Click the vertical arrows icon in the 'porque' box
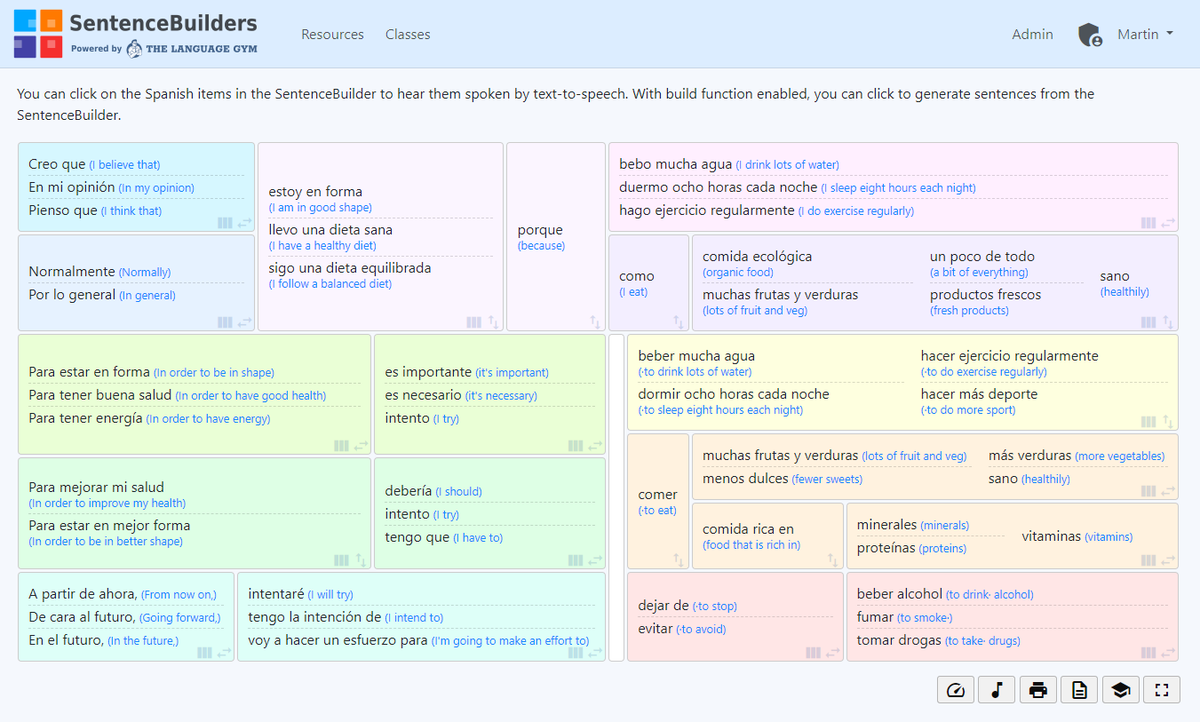 click(x=595, y=322)
